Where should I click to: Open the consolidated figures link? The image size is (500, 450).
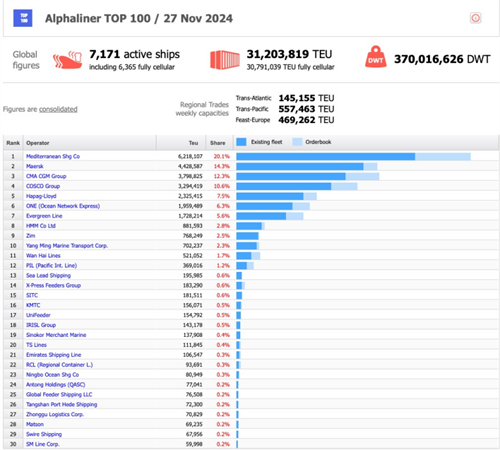pos(58,109)
